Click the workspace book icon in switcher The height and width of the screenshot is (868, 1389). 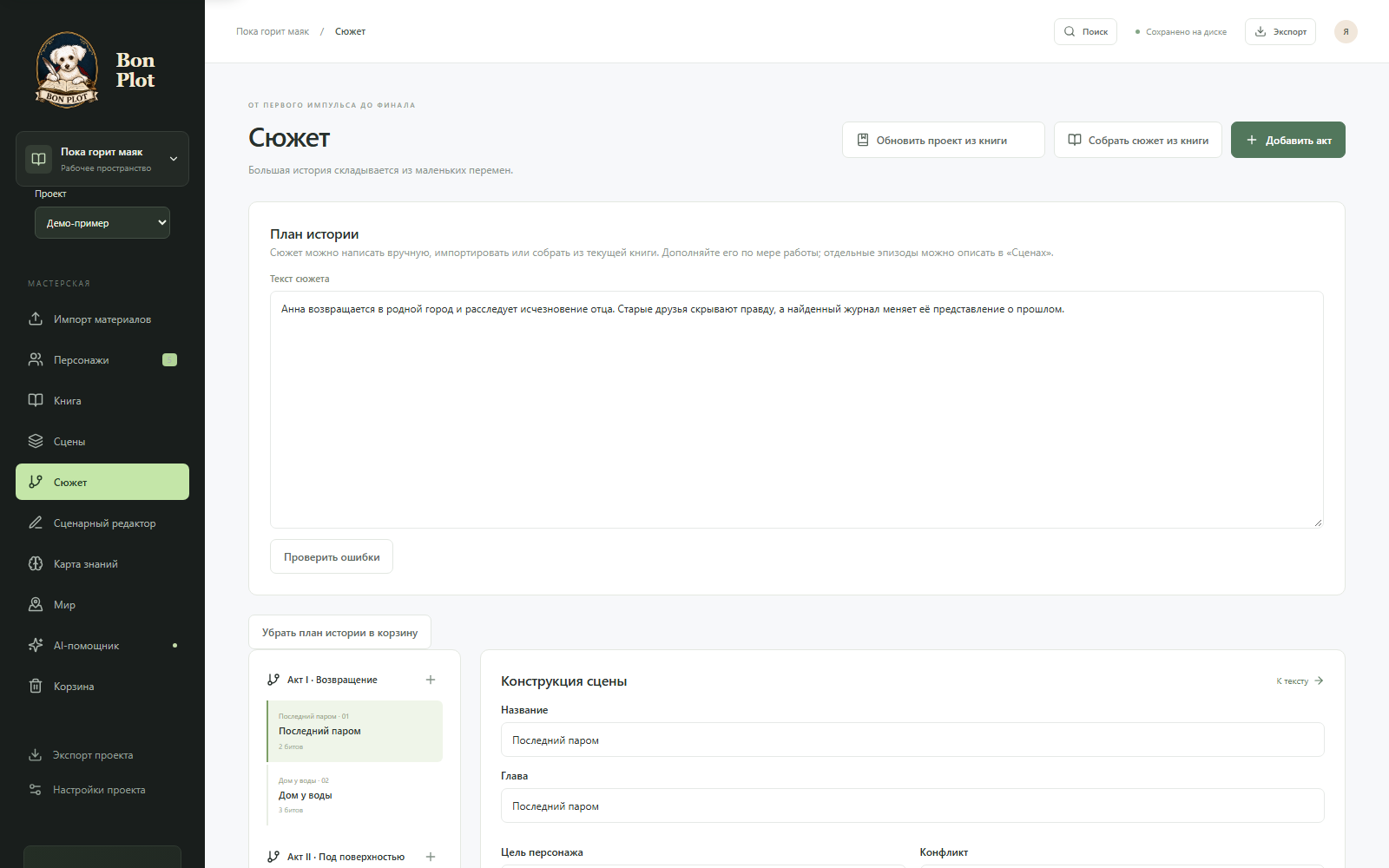(39, 159)
